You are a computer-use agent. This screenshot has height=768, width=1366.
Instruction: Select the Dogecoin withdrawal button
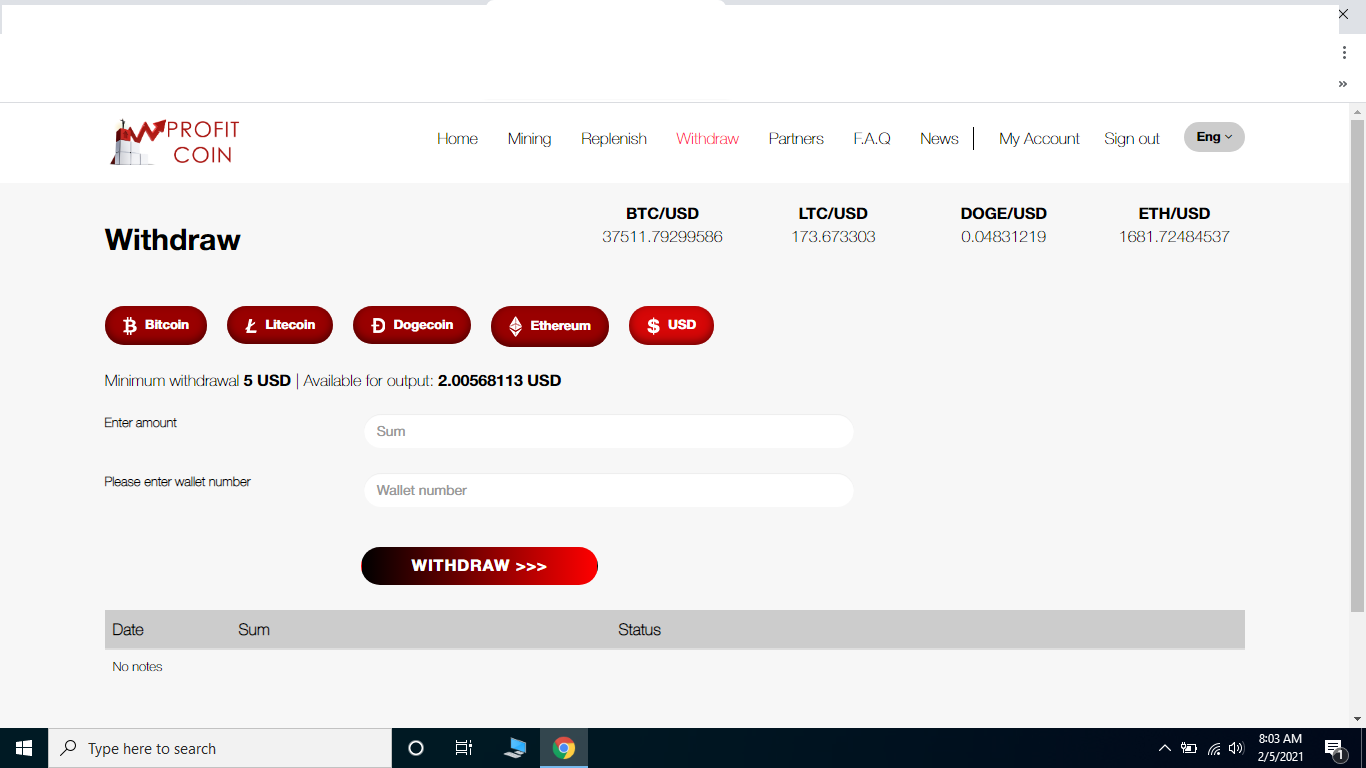click(412, 325)
